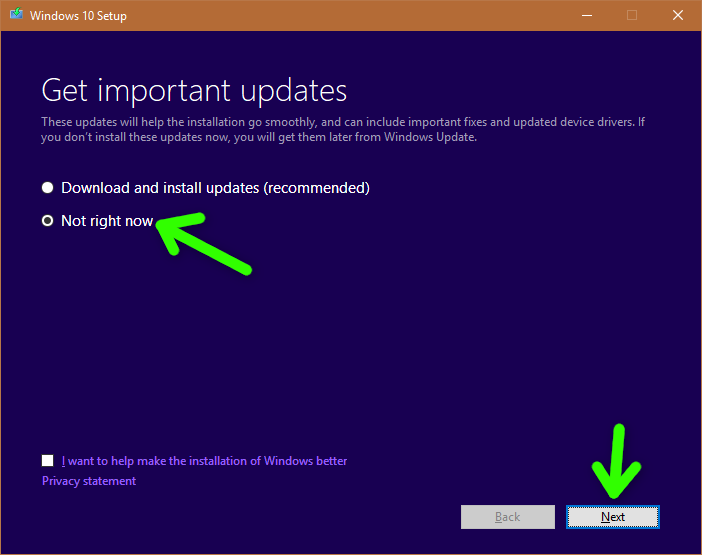This screenshot has width=702, height=555.
Task: Click the 'Windows 10 Setup' title text
Action: click(x=78, y=16)
